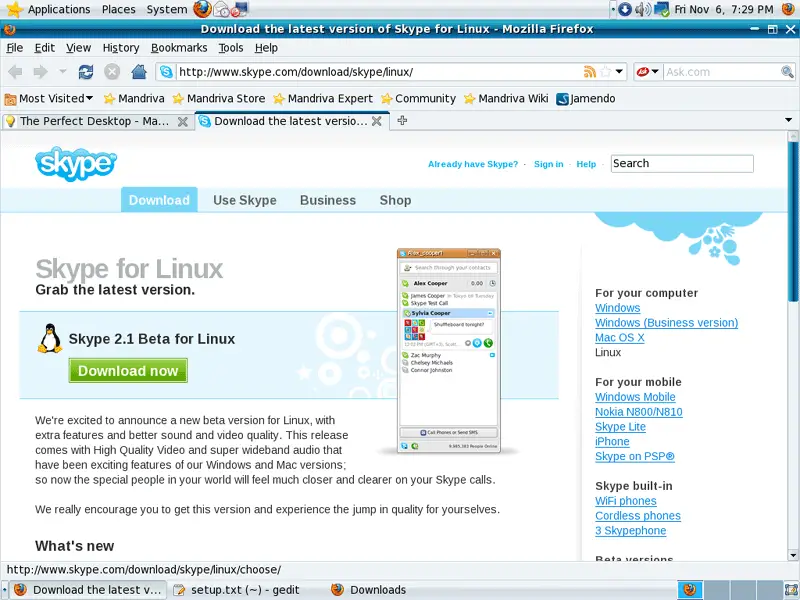Select the Business navigation tab
Image resolution: width=800 pixels, height=600 pixels.
click(328, 200)
